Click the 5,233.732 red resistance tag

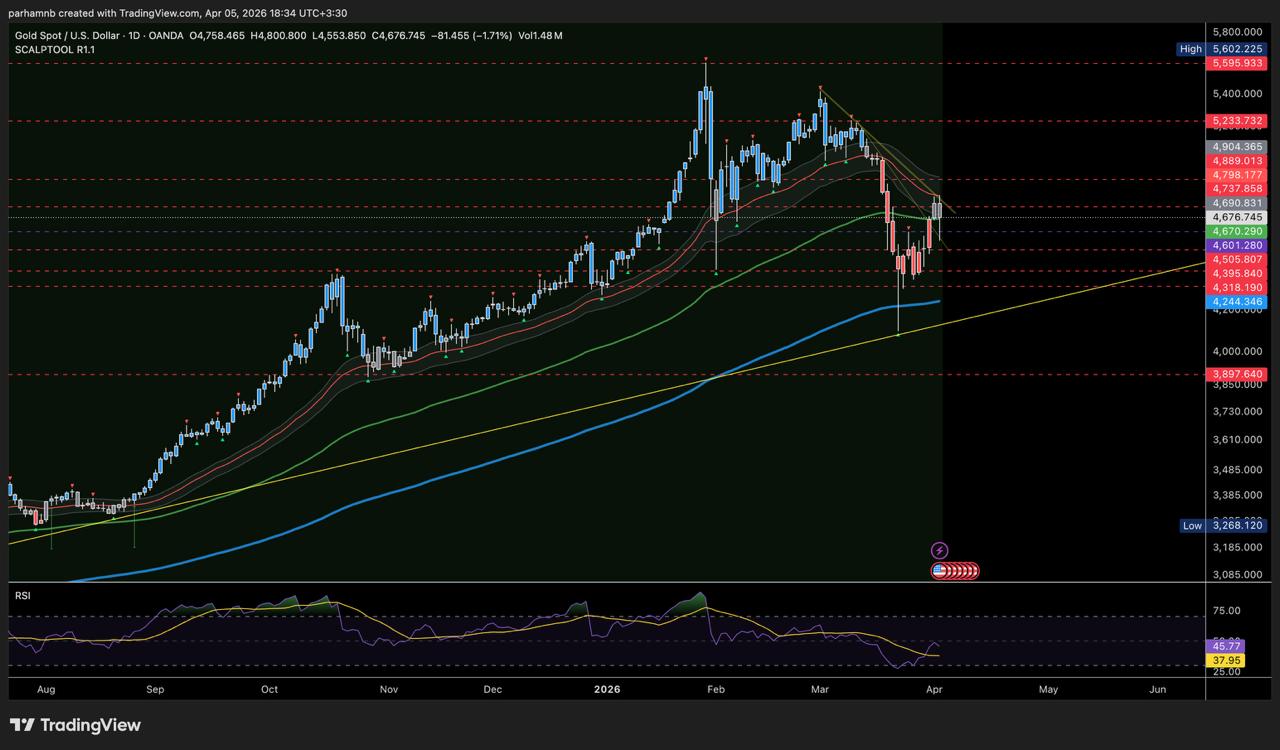coord(1238,121)
